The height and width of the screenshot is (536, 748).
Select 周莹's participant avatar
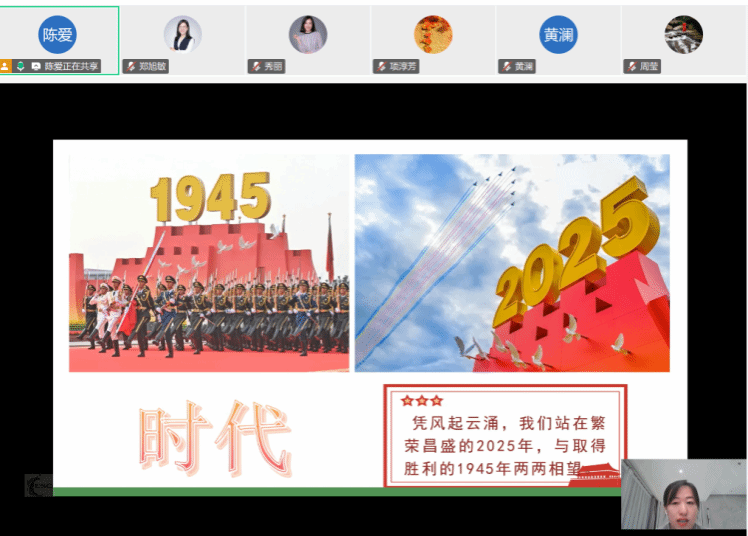point(683,34)
